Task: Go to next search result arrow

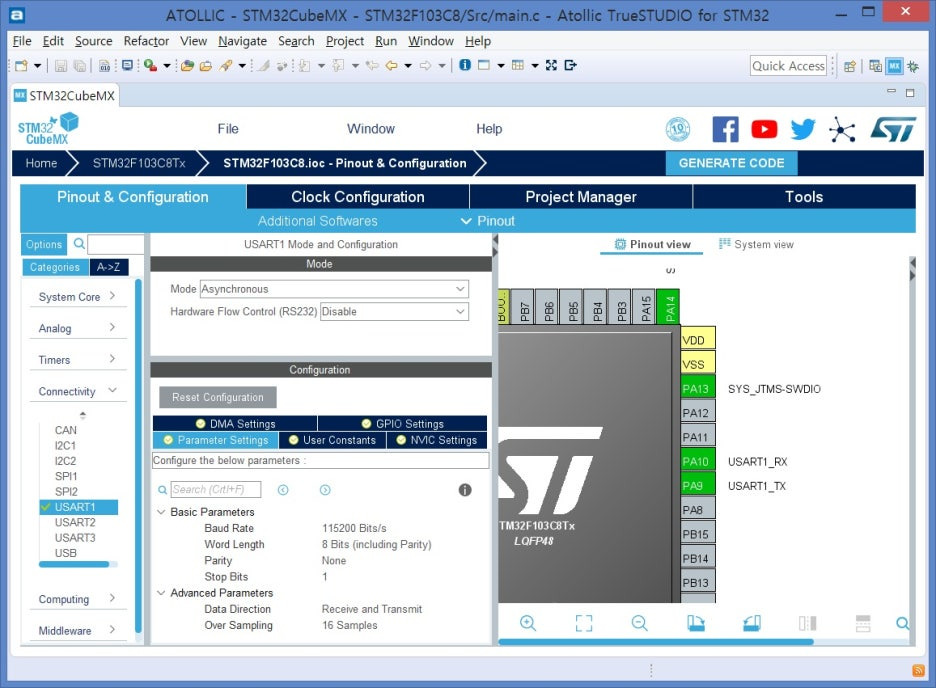Action: tap(325, 490)
